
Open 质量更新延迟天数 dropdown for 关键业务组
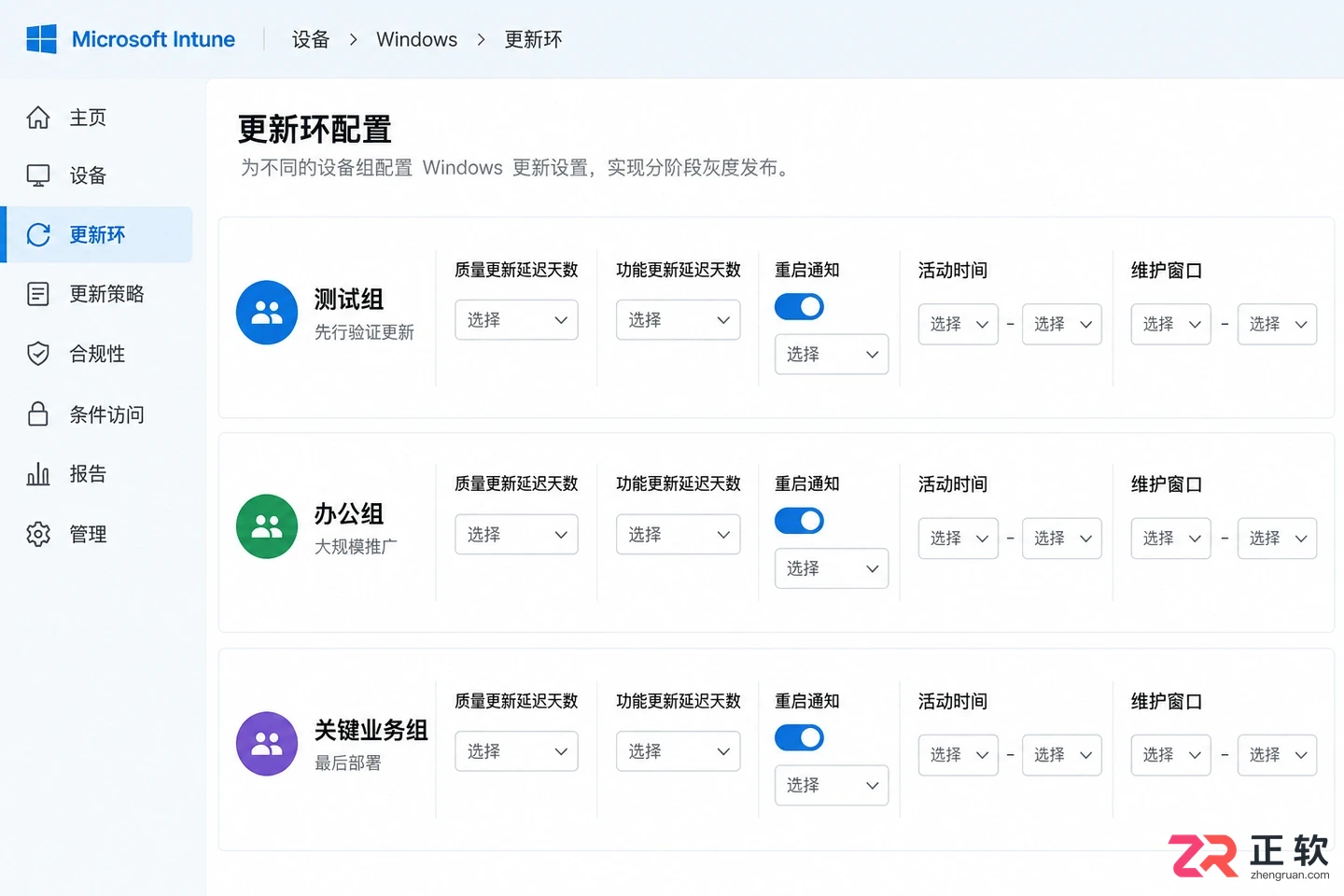[516, 751]
